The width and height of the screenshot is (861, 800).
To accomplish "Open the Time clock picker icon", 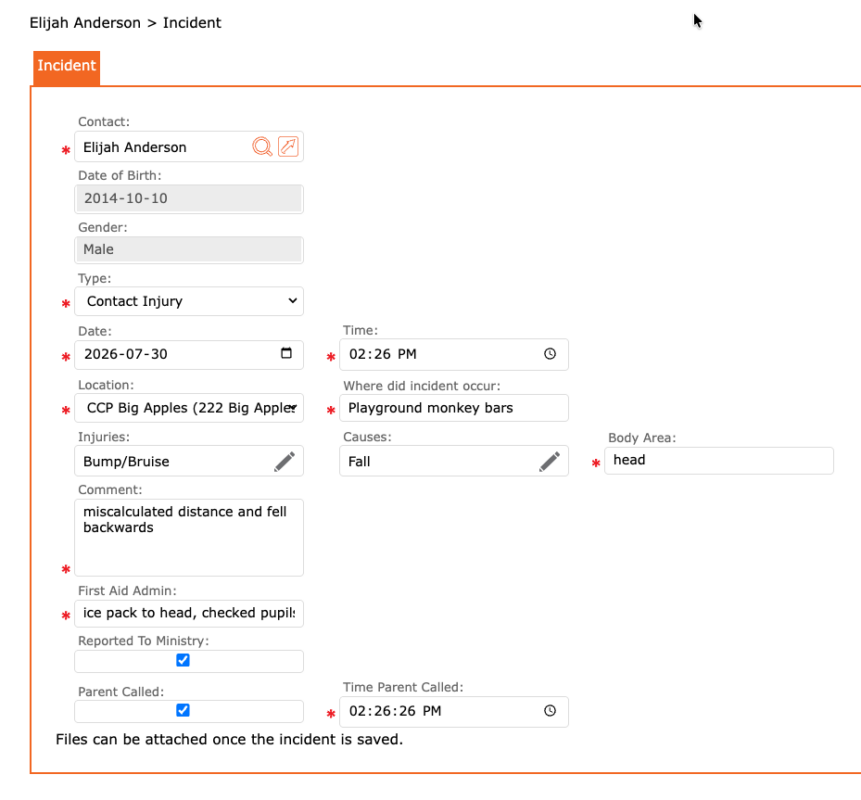I will [550, 354].
